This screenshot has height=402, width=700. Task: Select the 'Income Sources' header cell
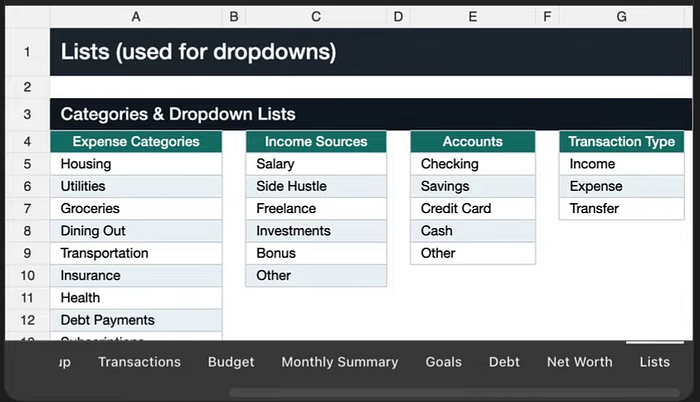click(316, 142)
